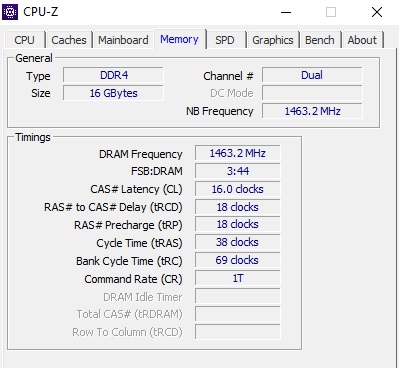
Task: Click the 'Type' label in General group
Action: [x=38, y=76]
